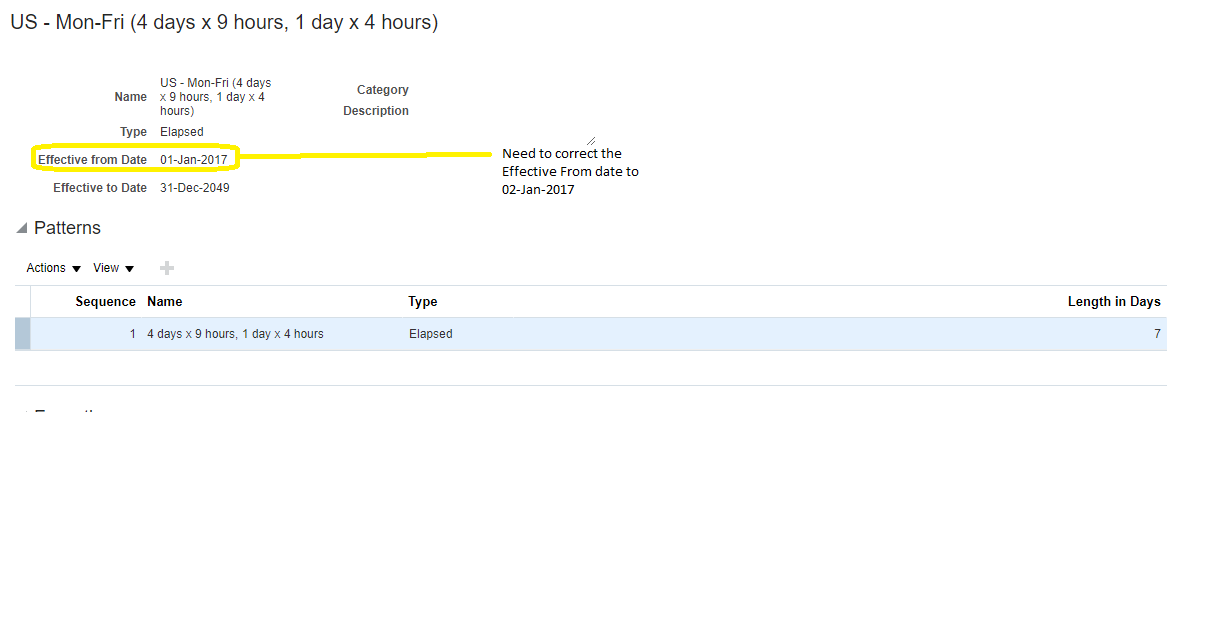Click the page title US - Mon-Fri schedule
The width and height of the screenshot is (1218, 630).
(222, 21)
